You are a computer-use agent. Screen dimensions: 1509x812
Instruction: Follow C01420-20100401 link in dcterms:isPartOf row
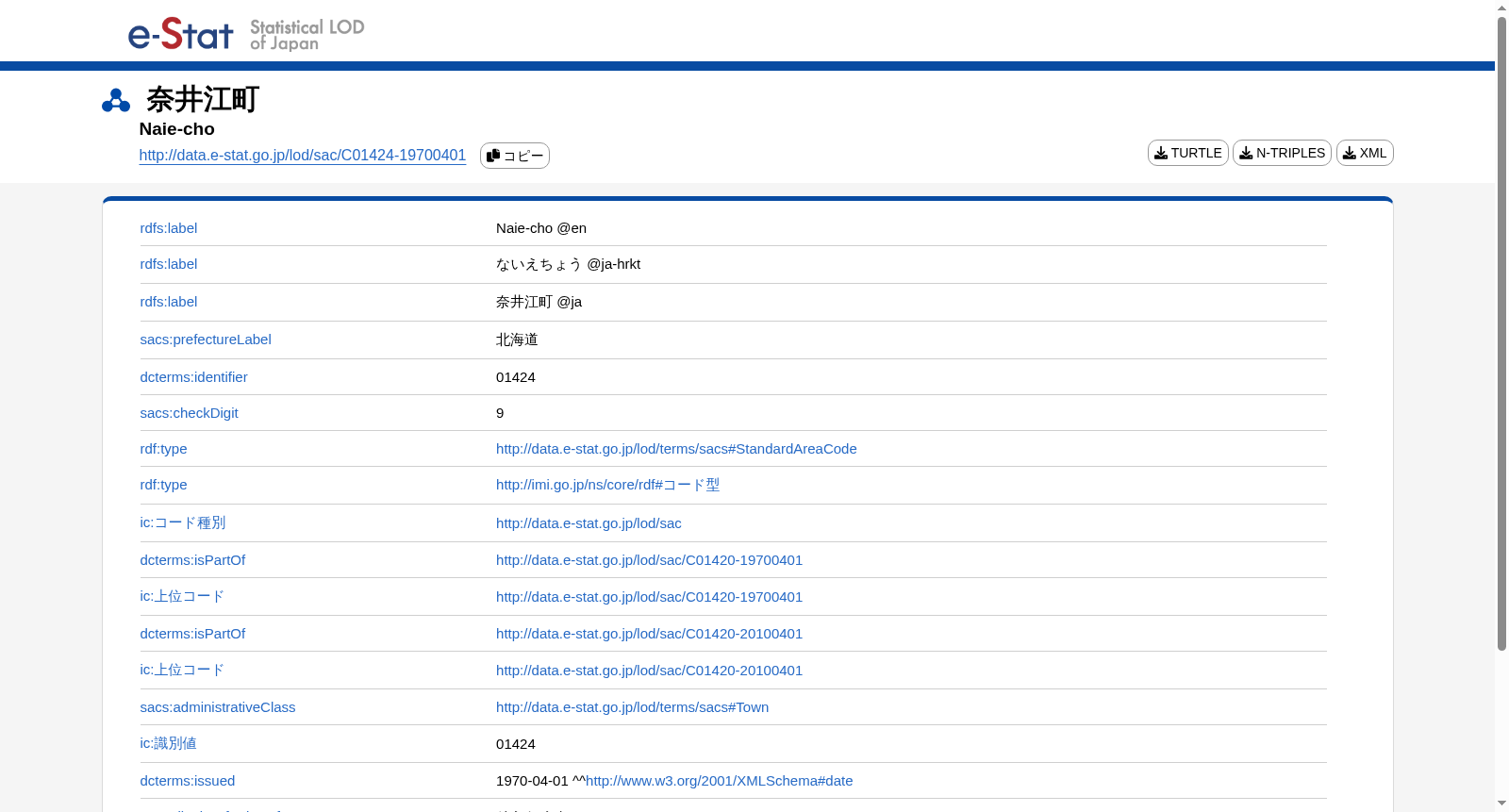(x=649, y=634)
